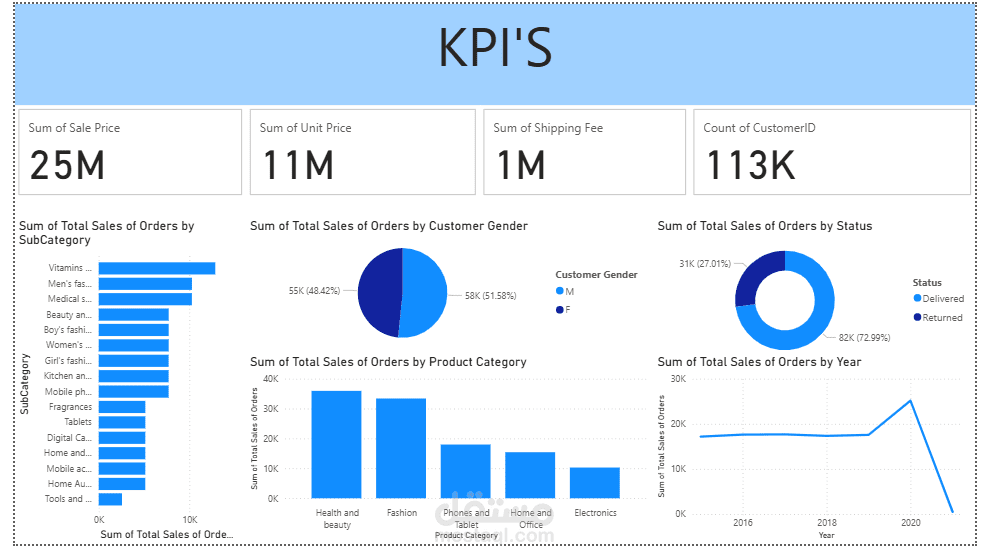This screenshot has height=557, width=990.
Task: Click the Tools and subcategory bar
Action: pyautogui.click(x=110, y=499)
